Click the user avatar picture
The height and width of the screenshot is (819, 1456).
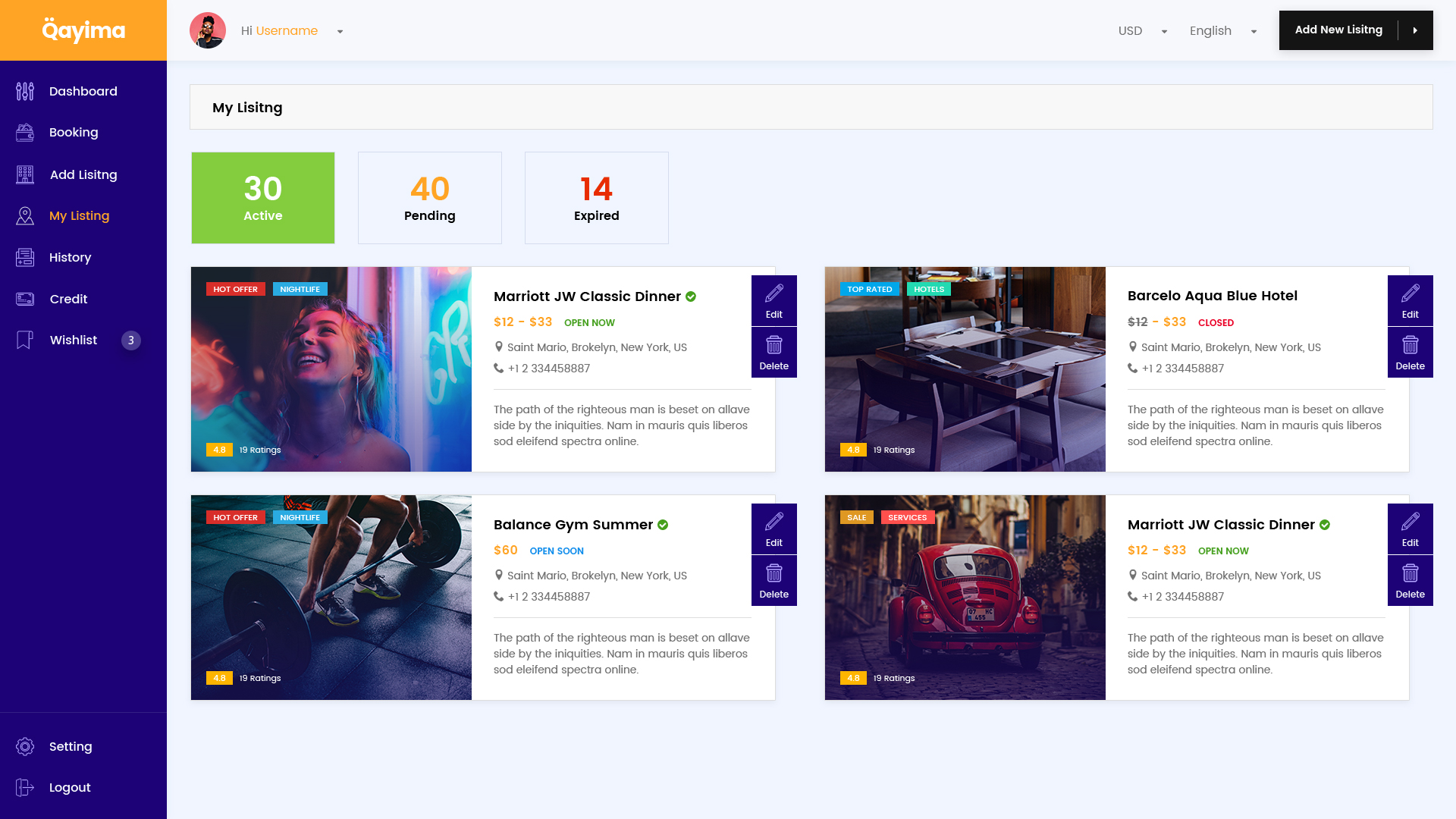pos(208,31)
